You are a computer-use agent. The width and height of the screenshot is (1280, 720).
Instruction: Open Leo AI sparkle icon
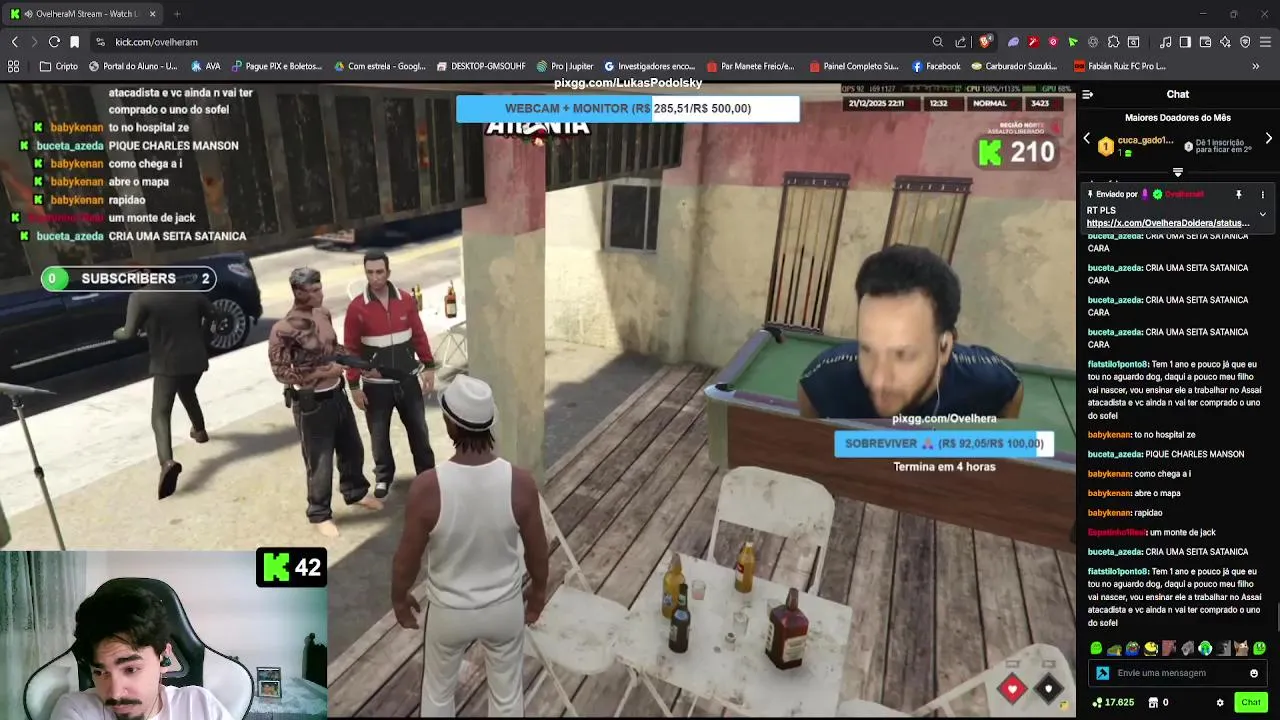click(x=1225, y=42)
